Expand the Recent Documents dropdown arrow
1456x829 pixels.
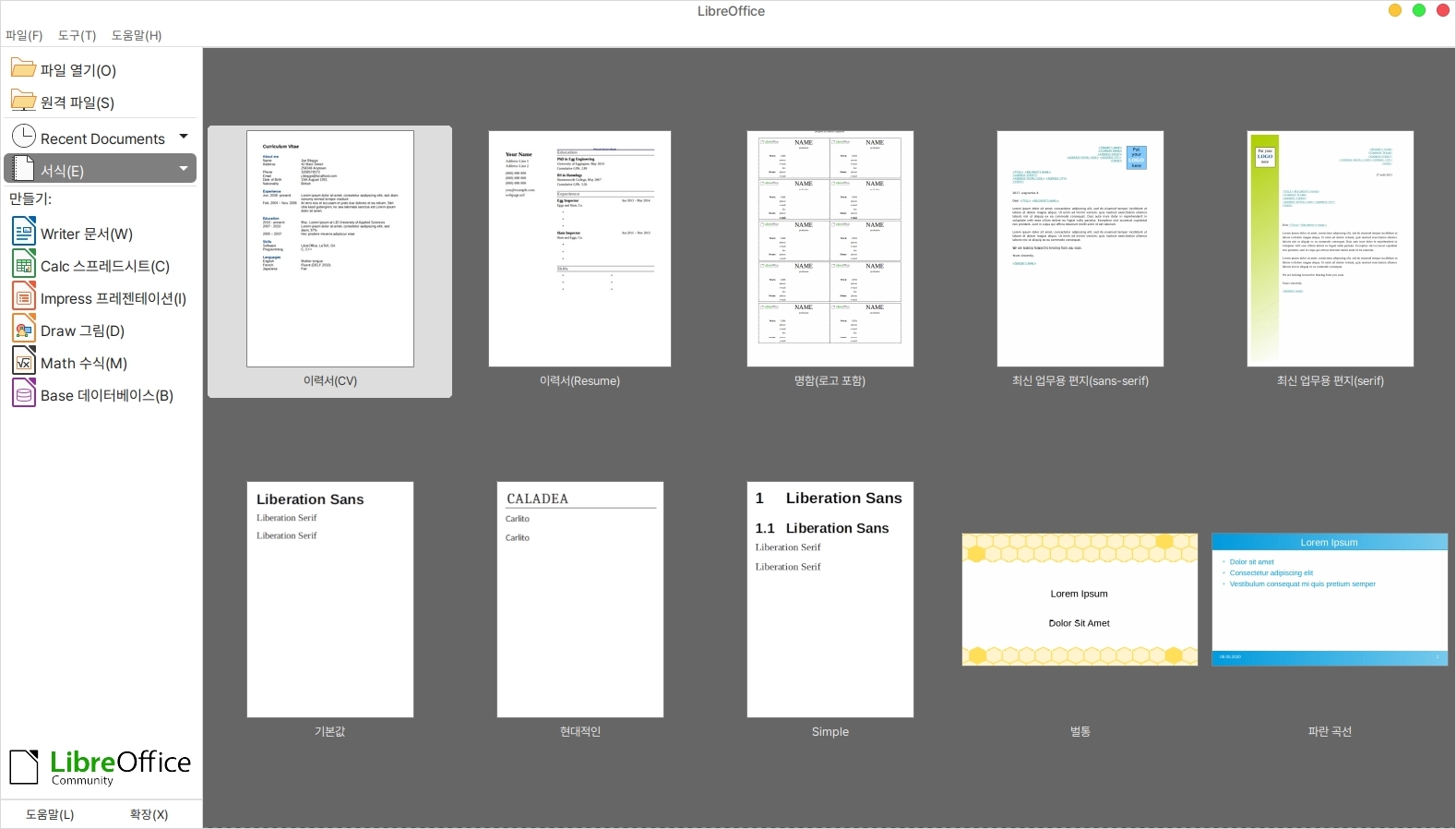184,137
